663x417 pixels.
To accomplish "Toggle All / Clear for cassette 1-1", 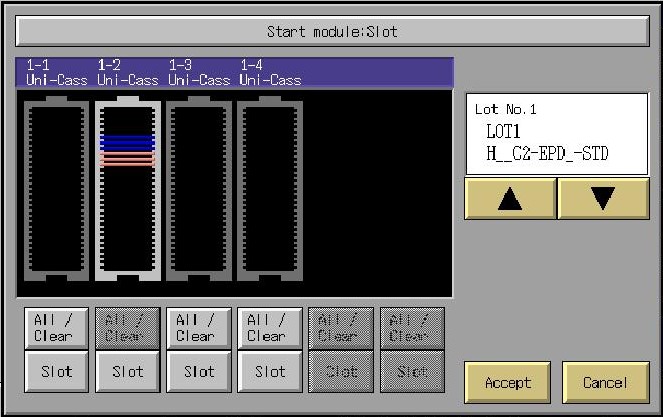I will 56,328.
